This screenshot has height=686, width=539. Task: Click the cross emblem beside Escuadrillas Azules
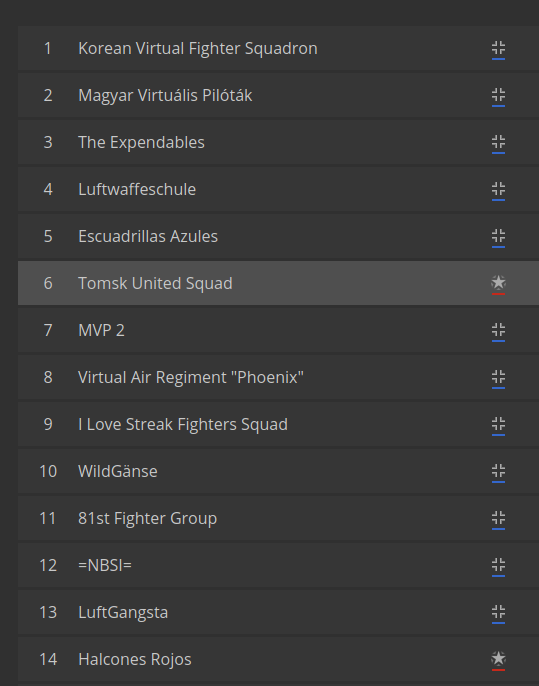[498, 236]
